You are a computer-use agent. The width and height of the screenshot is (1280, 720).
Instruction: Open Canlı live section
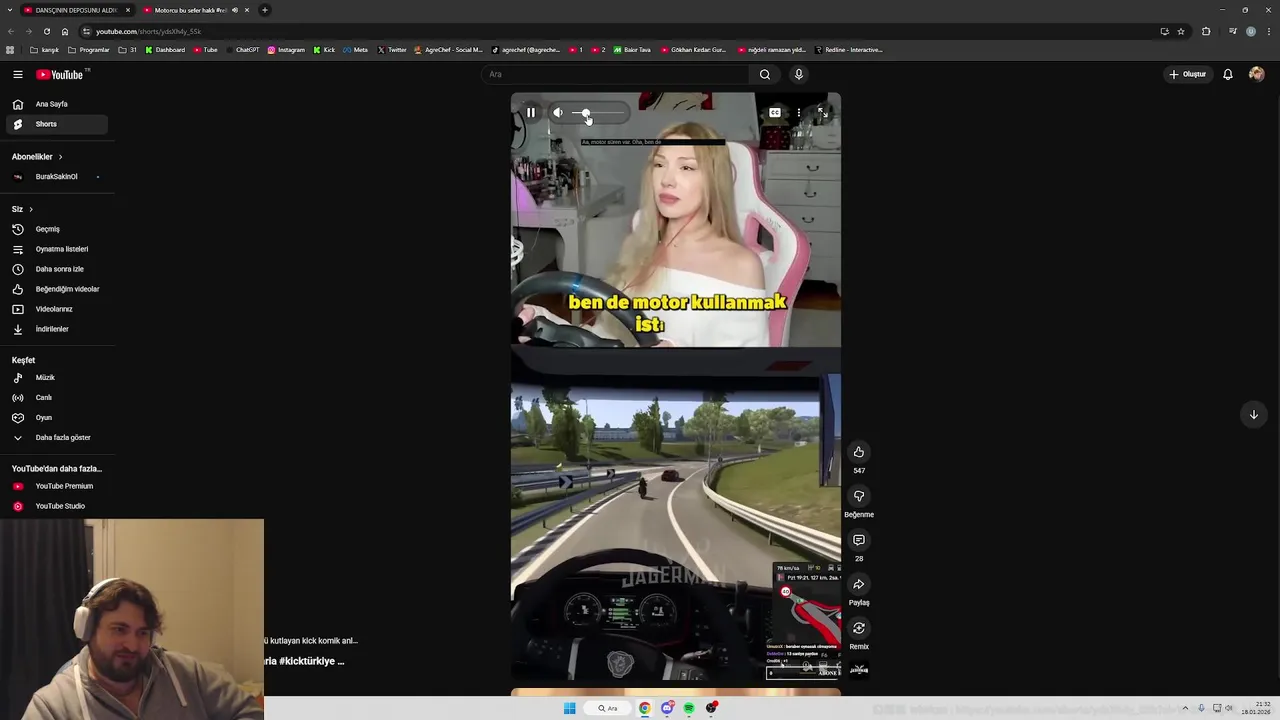pyautogui.click(x=56, y=398)
